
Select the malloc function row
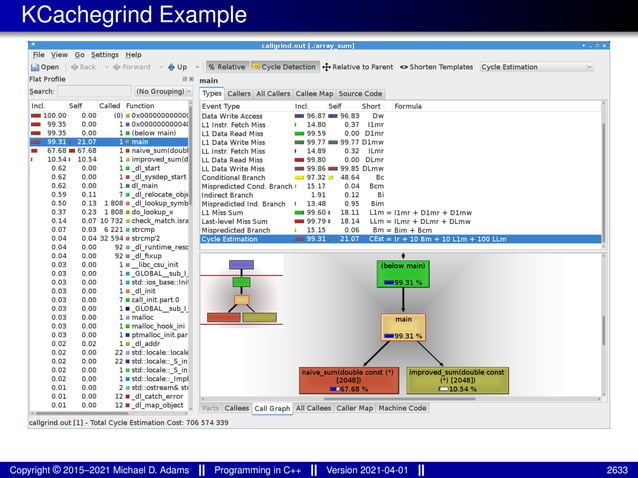109,317
